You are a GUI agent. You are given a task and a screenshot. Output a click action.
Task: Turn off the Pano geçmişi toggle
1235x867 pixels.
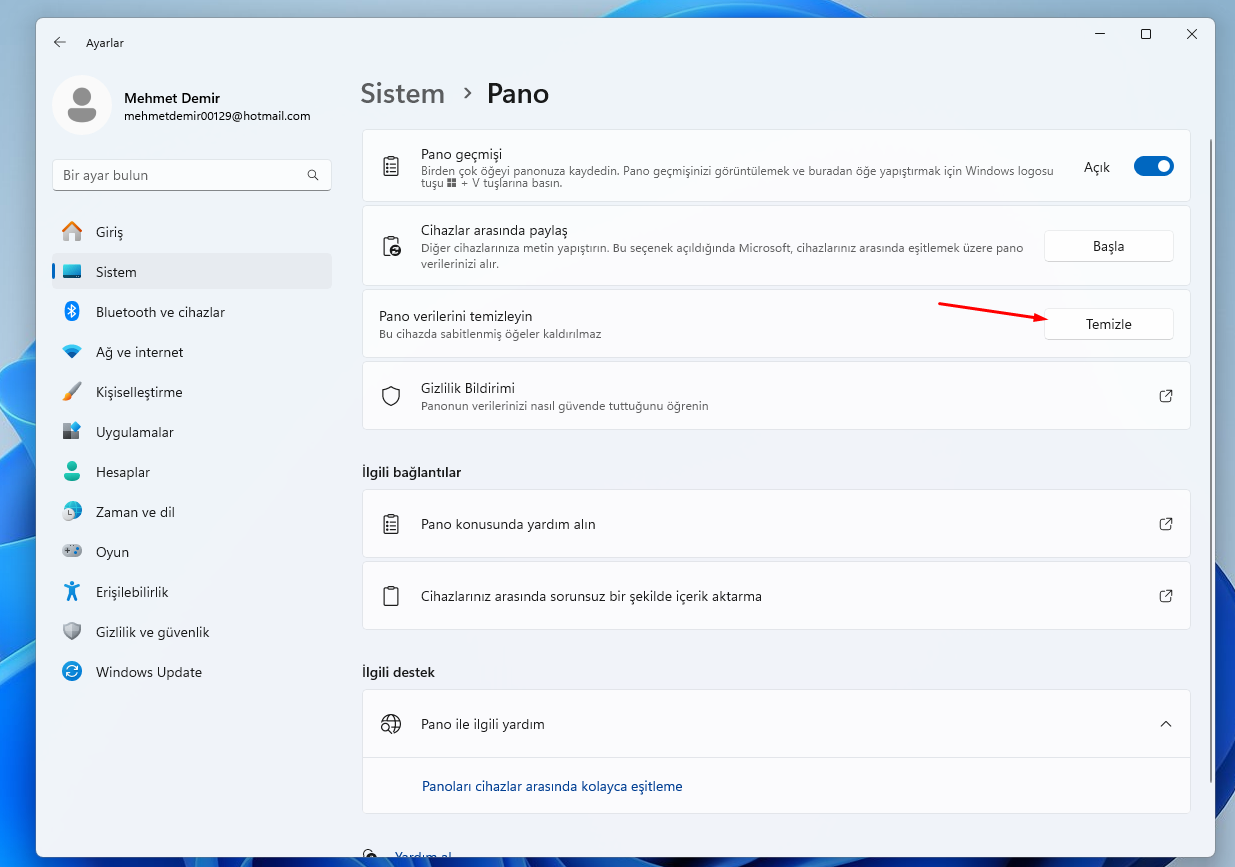point(1153,167)
